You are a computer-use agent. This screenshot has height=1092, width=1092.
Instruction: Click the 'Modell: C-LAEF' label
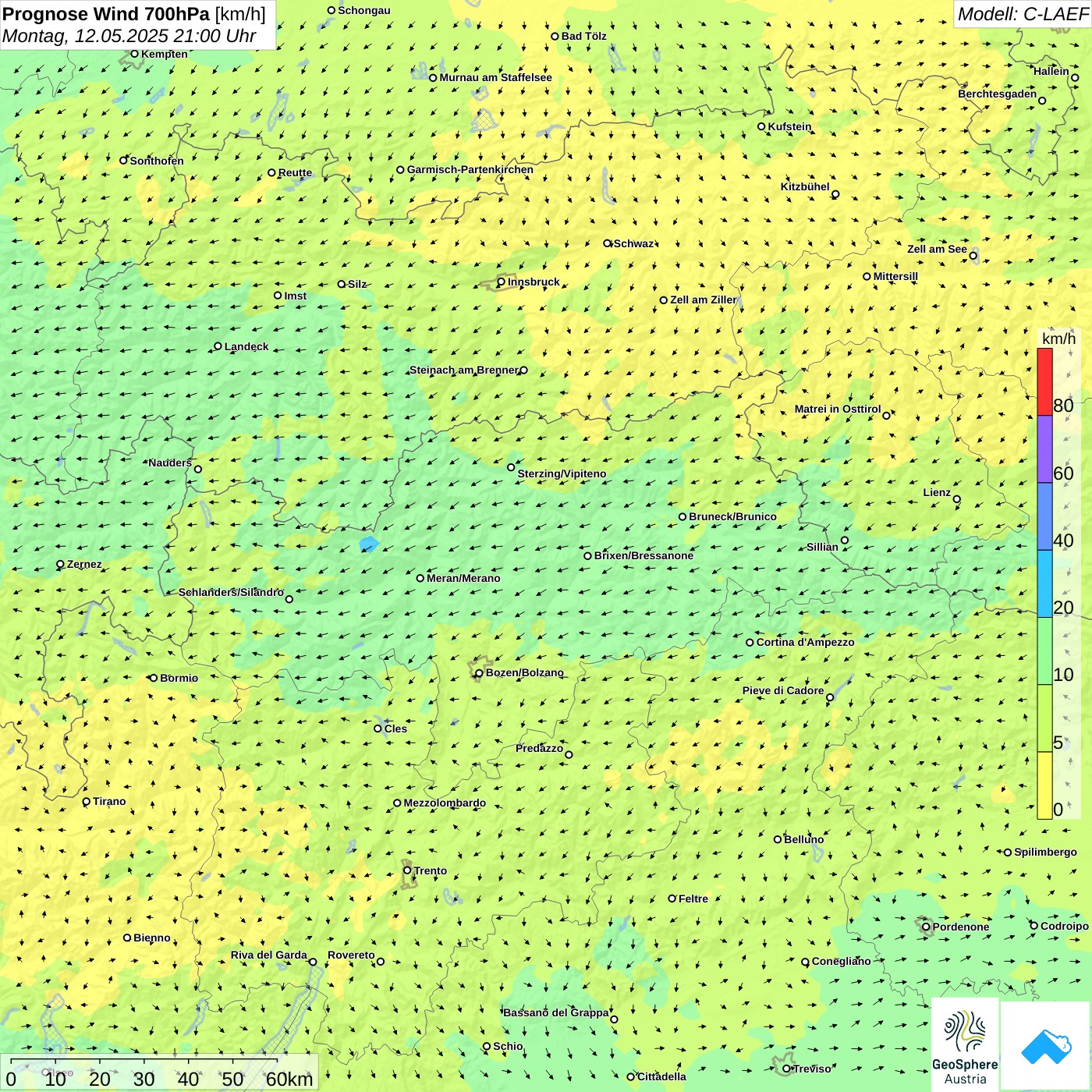[1023, 14]
